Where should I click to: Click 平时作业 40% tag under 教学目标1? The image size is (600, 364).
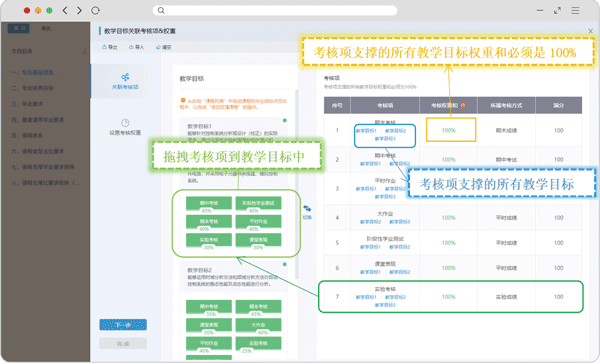click(258, 223)
